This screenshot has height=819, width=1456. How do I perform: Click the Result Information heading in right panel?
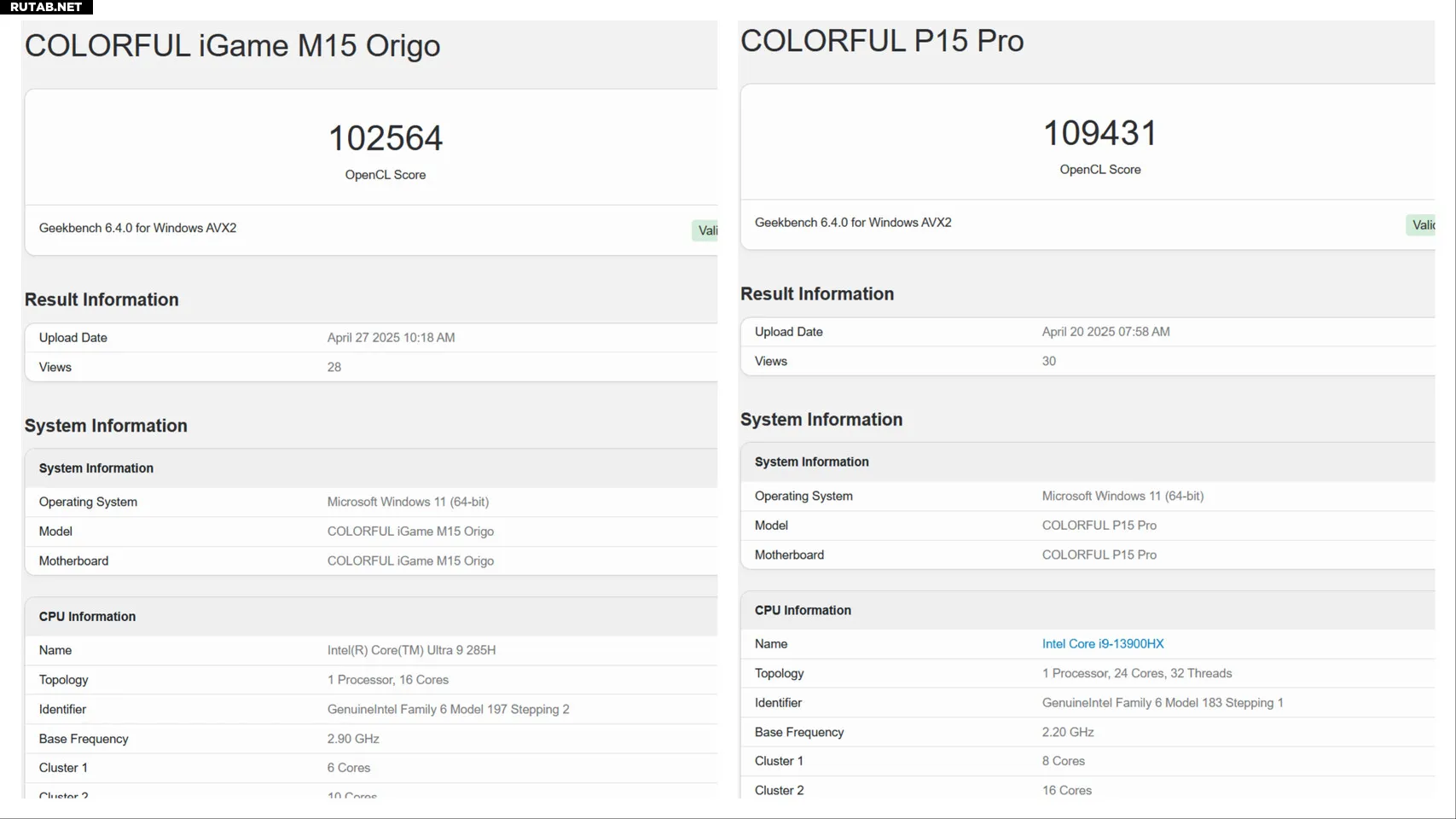(x=817, y=293)
